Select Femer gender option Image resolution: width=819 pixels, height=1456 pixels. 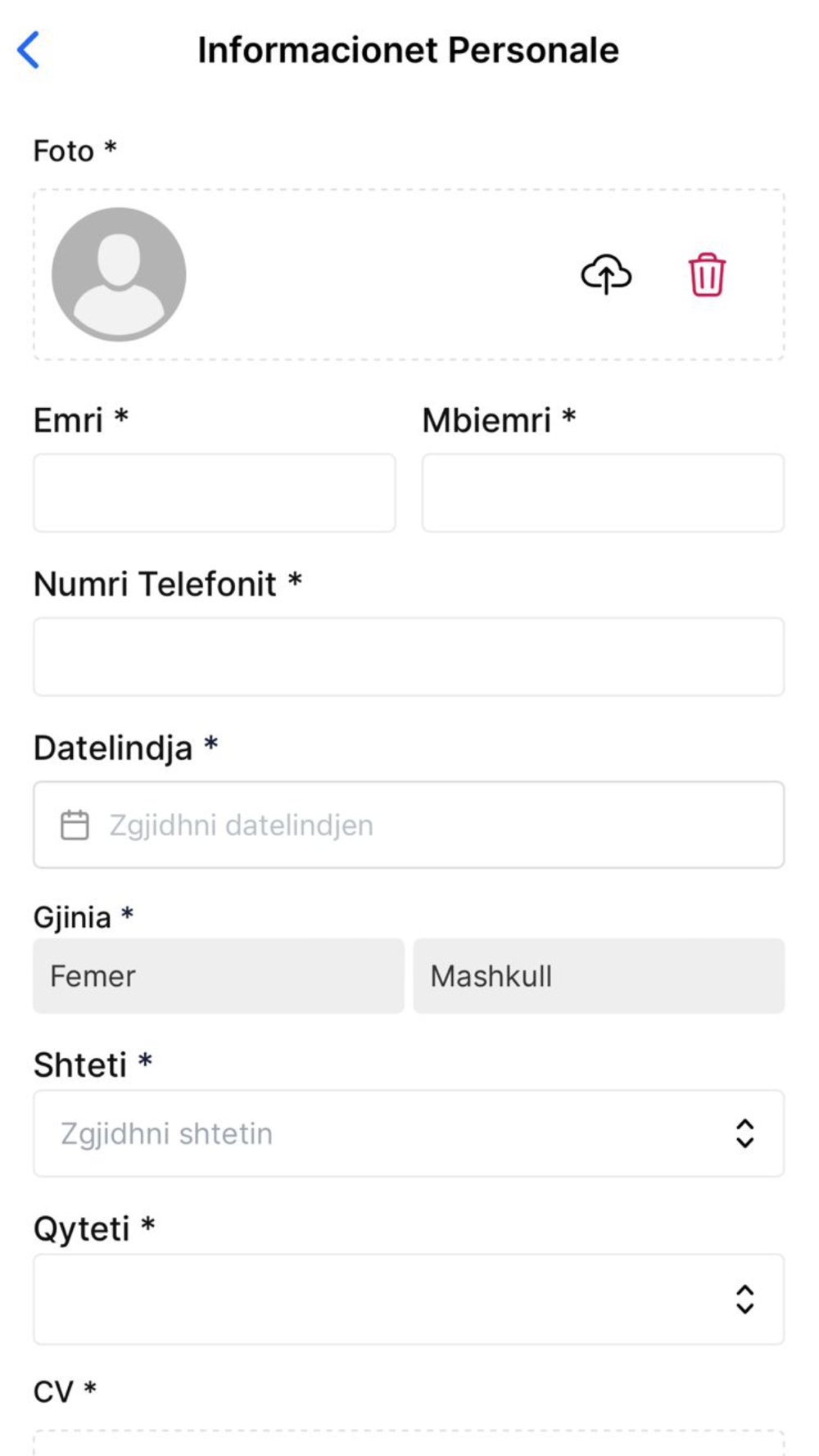[x=218, y=976]
